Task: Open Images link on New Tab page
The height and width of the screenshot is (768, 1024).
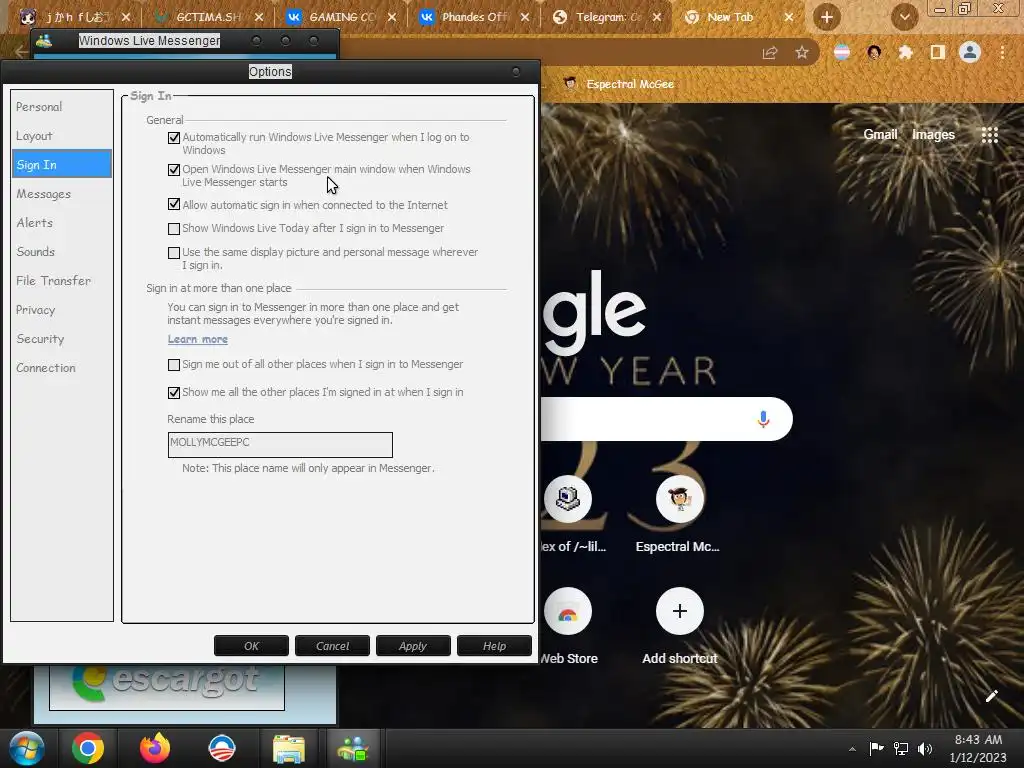Action: point(933,135)
